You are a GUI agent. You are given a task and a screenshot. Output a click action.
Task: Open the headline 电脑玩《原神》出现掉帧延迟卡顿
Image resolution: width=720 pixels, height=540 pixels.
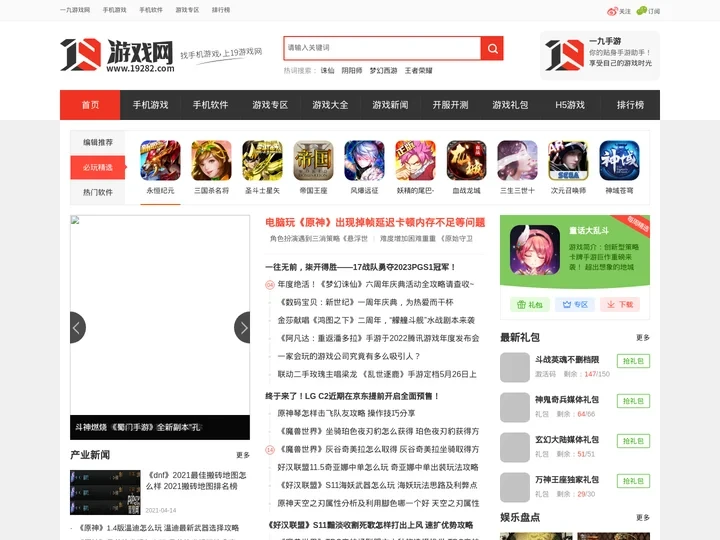click(375, 223)
